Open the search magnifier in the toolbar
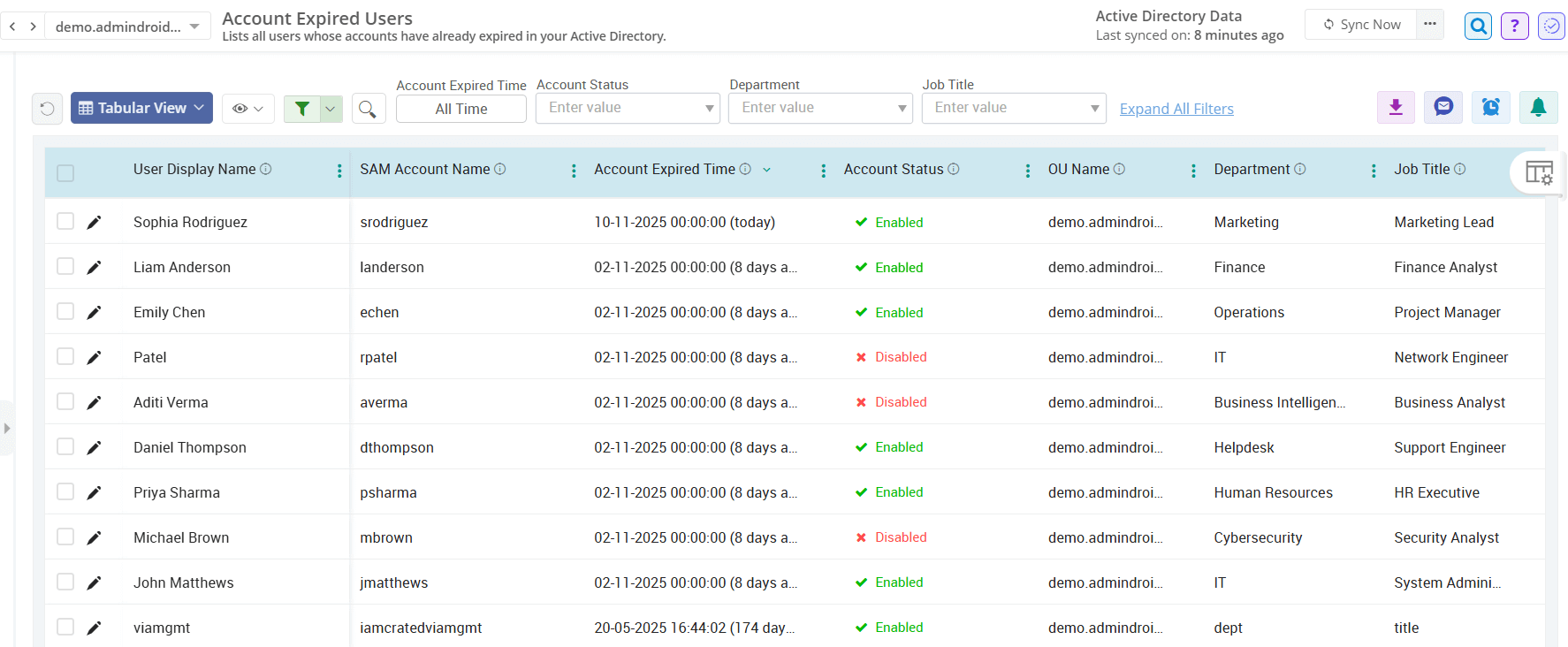 click(x=368, y=109)
